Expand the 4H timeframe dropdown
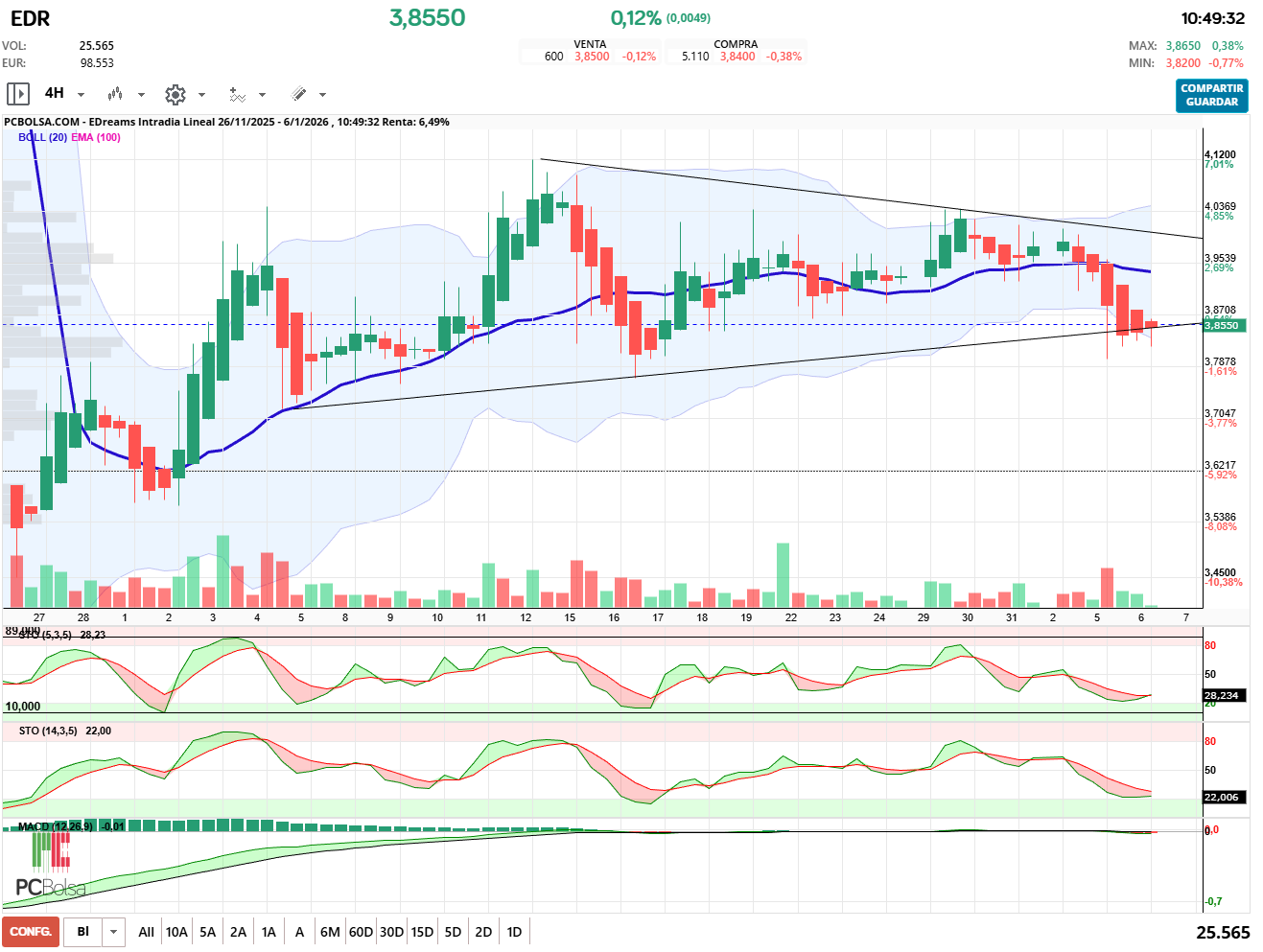 (x=82, y=95)
